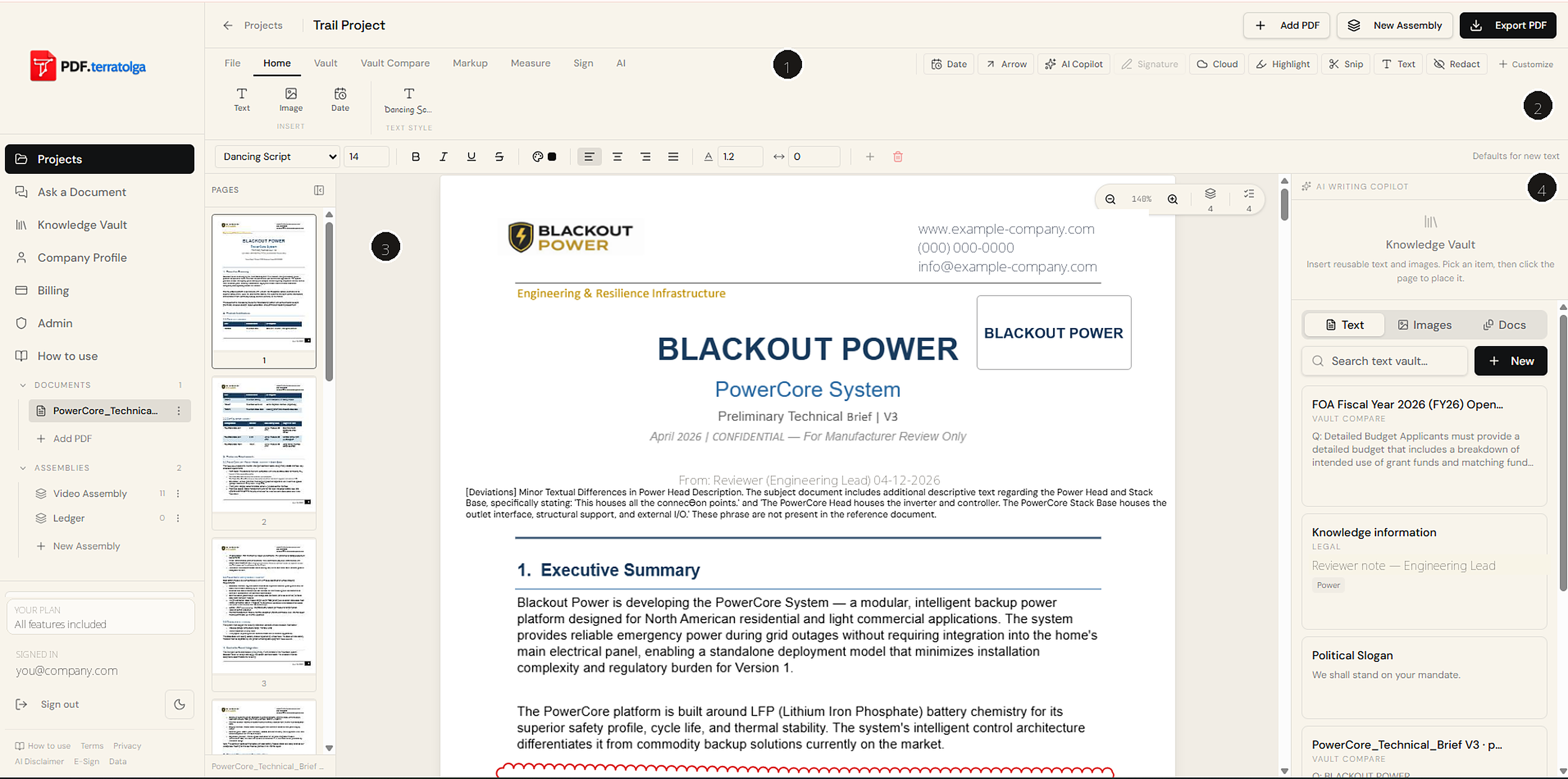The height and width of the screenshot is (779, 1568).
Task: Select the Date quick tool in top toolbar
Action: pos(949,64)
